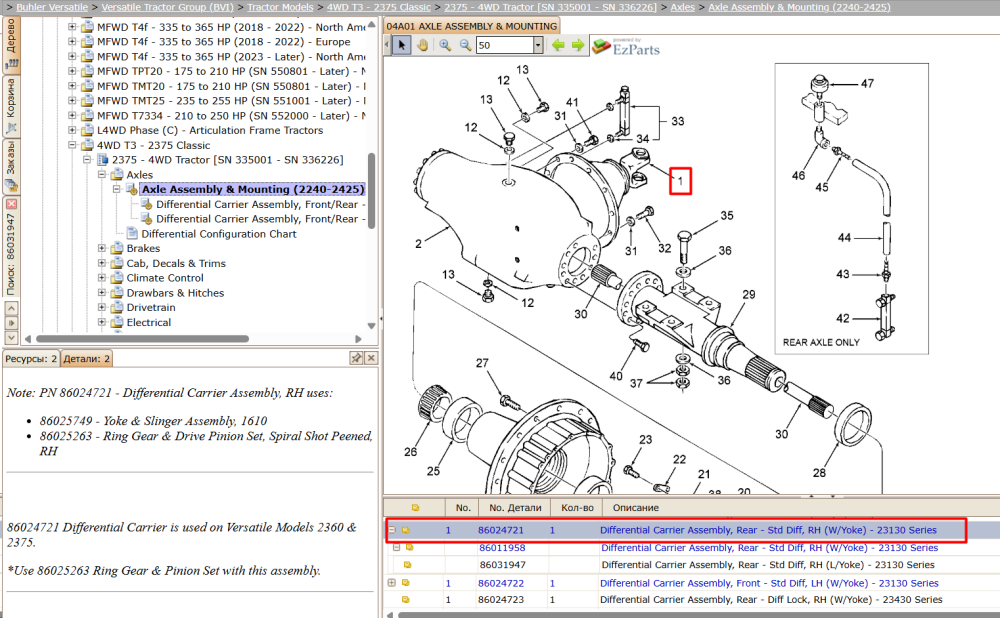The height and width of the screenshot is (618, 1000).
Task: Click the sidebar tab scroll up arrow
Action: pos(11,308)
